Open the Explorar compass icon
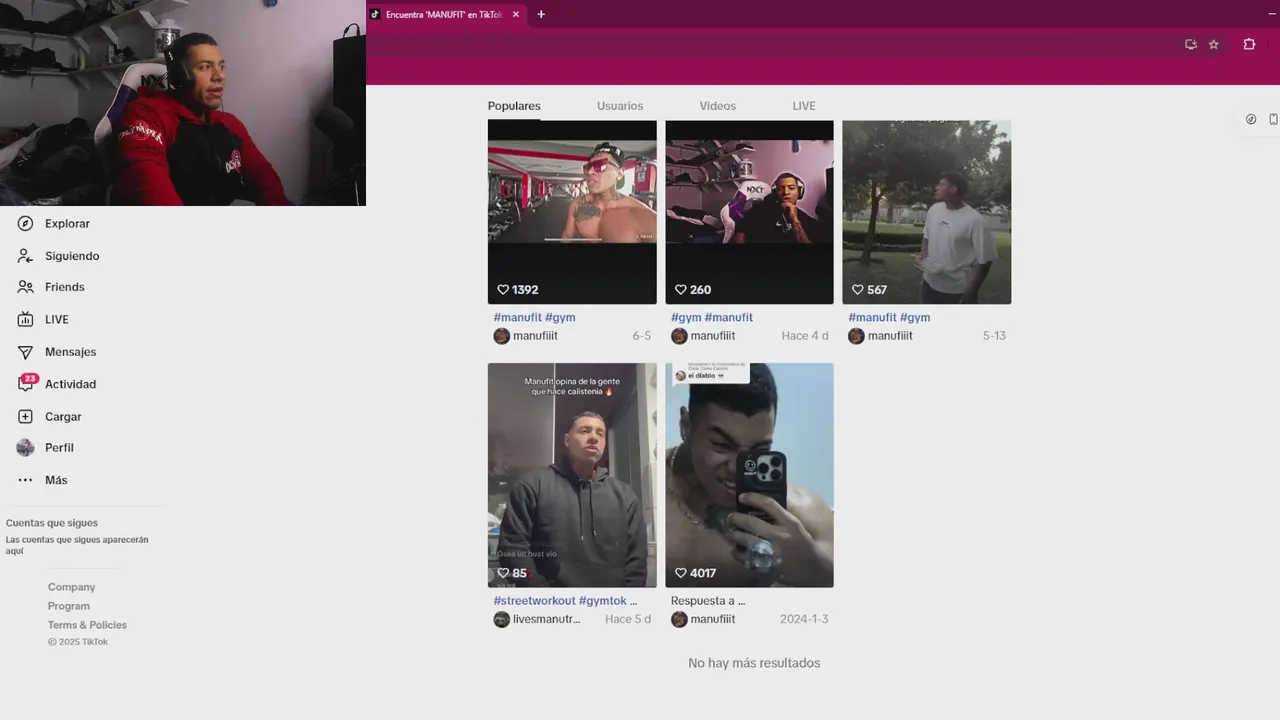 tap(25, 224)
